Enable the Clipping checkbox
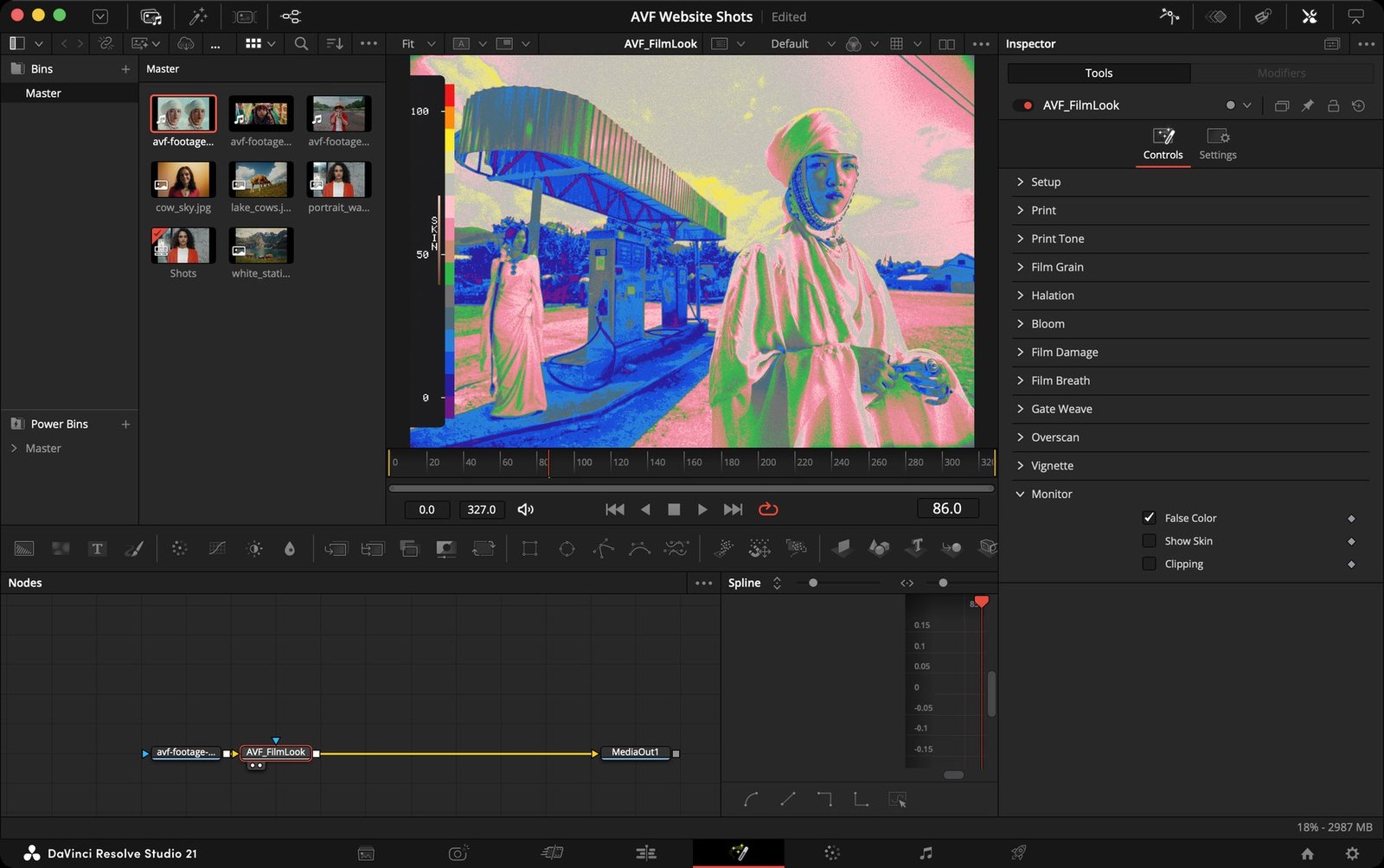Viewport: 1384px width, 868px height. pyautogui.click(x=1149, y=564)
